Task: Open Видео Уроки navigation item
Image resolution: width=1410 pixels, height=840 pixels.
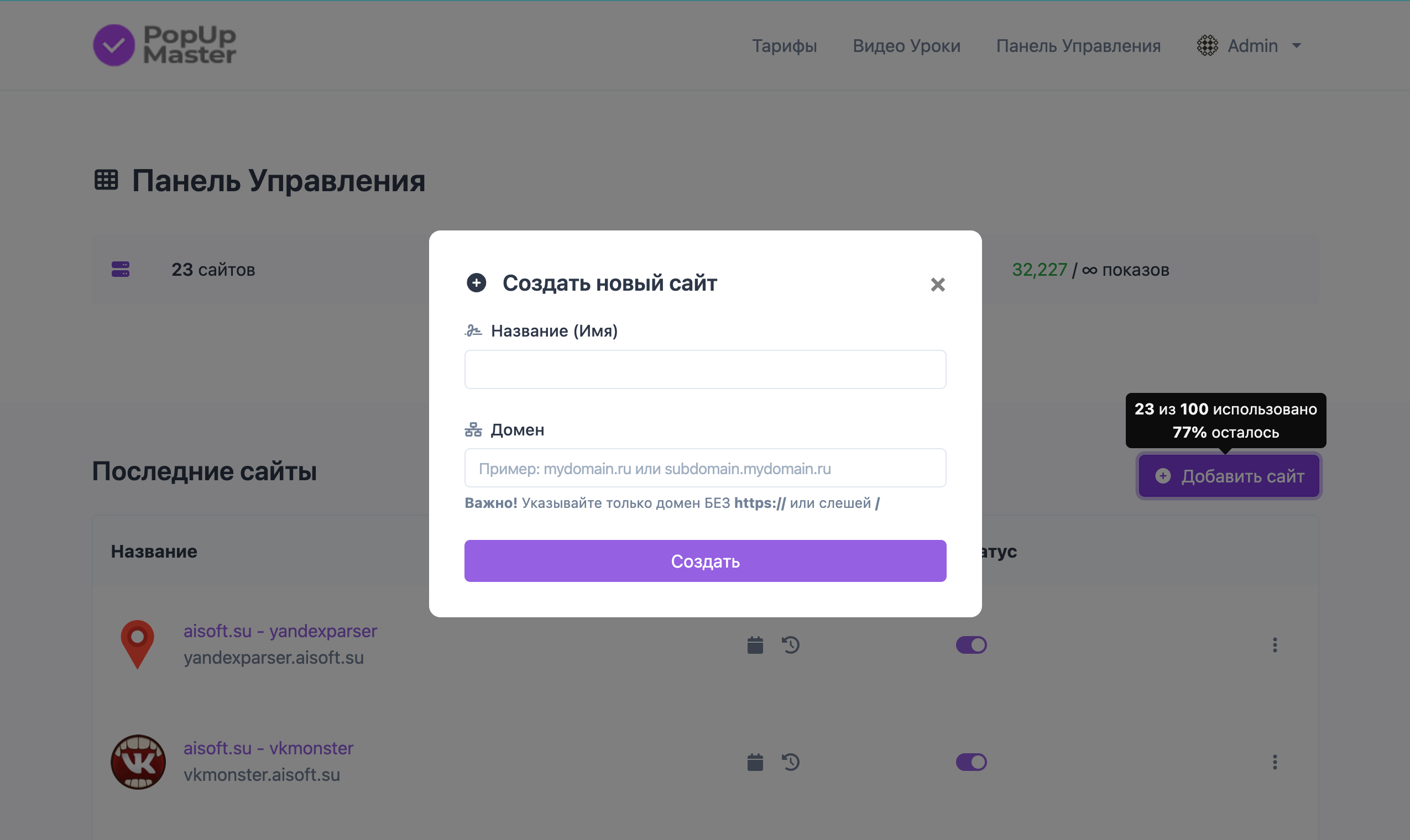Action: tap(907, 45)
